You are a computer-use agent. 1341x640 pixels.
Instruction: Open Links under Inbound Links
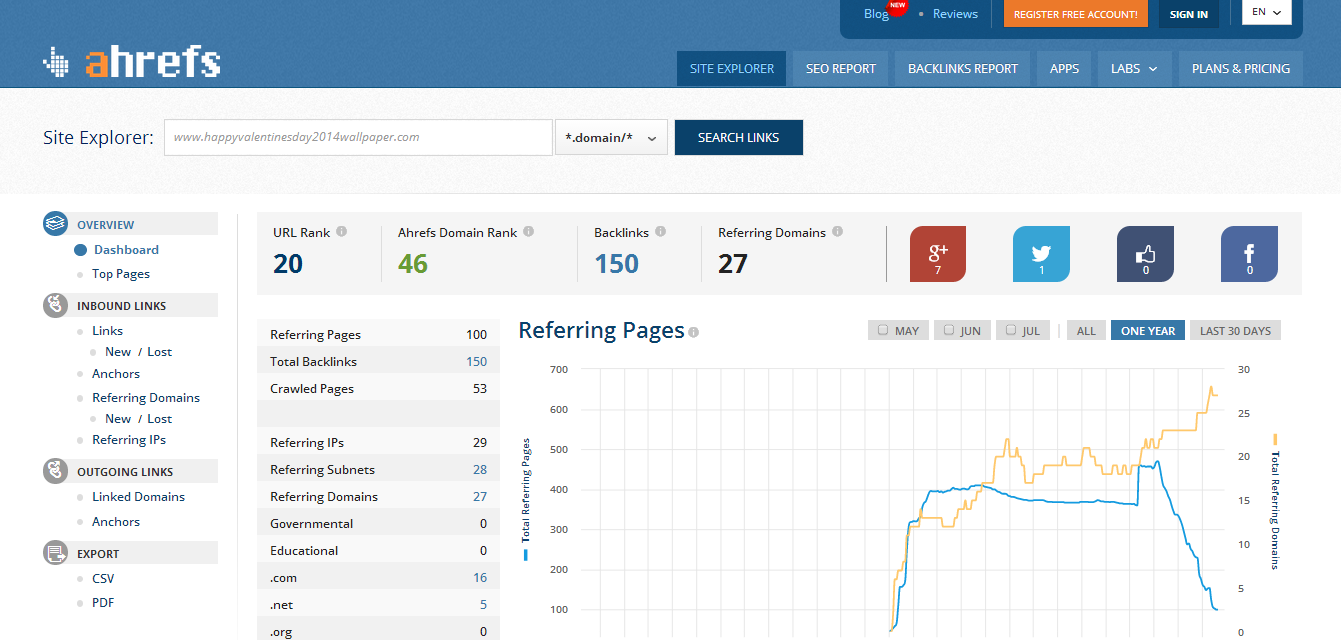108,331
